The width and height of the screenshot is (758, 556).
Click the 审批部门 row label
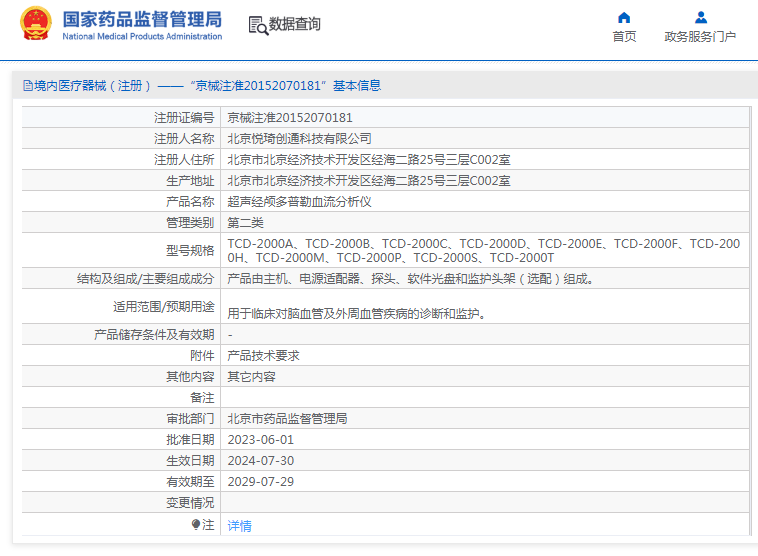click(190, 419)
